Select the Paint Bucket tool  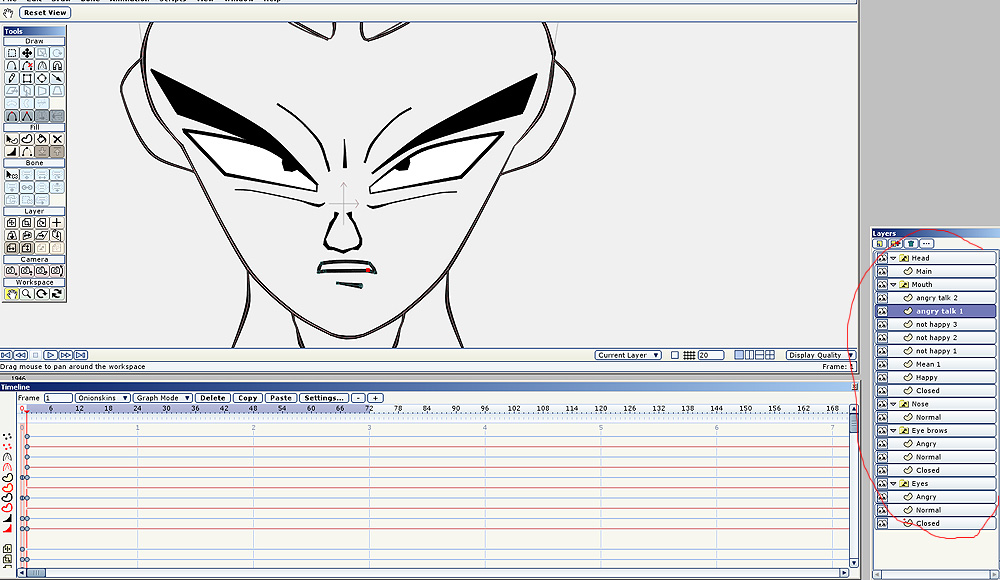point(42,139)
